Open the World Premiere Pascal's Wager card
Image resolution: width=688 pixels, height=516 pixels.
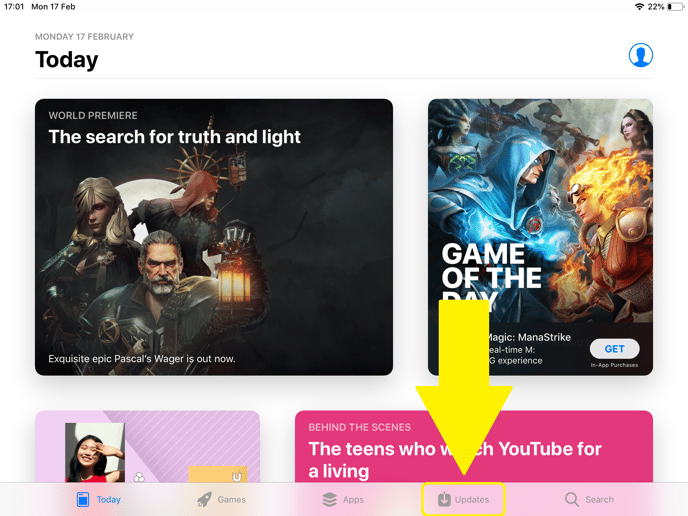214,237
